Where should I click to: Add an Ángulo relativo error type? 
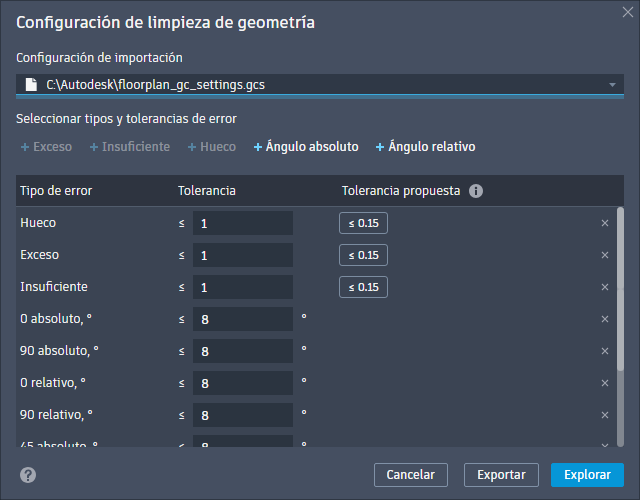point(425,147)
